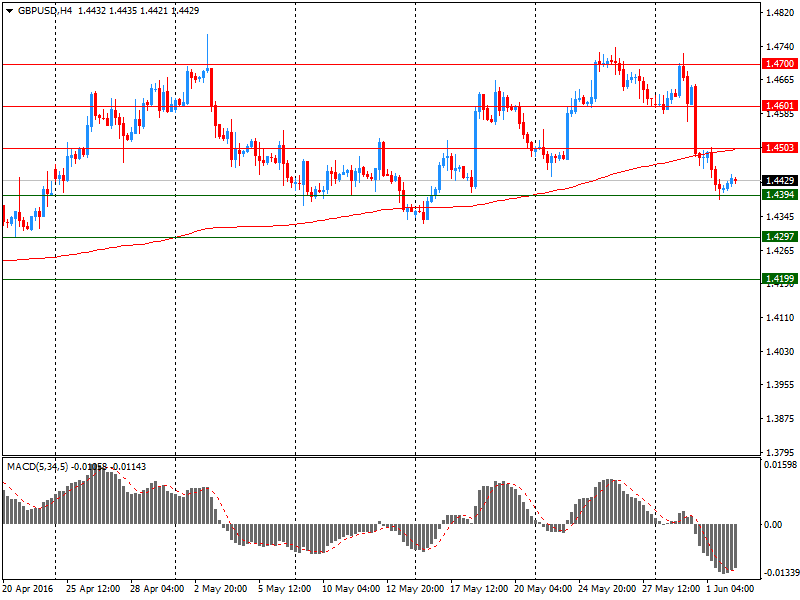Click the 1.4030 price scale label
The width and height of the screenshot is (800, 600).
[x=780, y=352]
